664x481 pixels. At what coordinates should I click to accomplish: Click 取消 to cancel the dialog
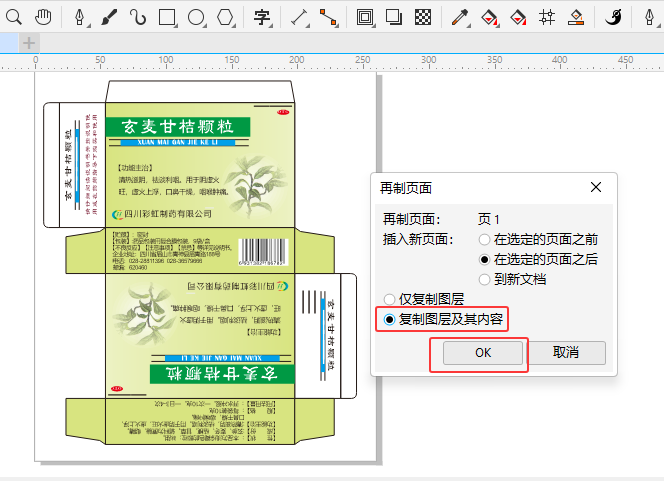point(566,352)
